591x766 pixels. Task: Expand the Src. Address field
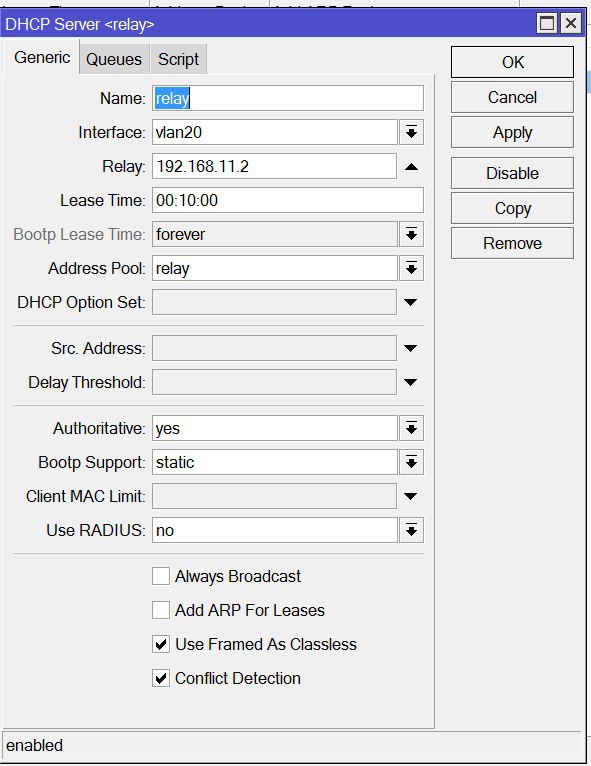411,348
